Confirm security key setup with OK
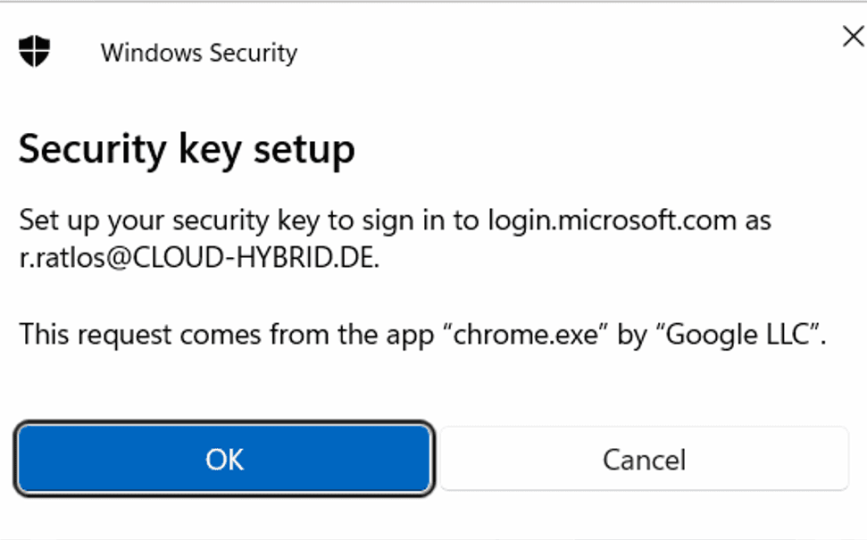The width and height of the screenshot is (867, 540). point(224,459)
